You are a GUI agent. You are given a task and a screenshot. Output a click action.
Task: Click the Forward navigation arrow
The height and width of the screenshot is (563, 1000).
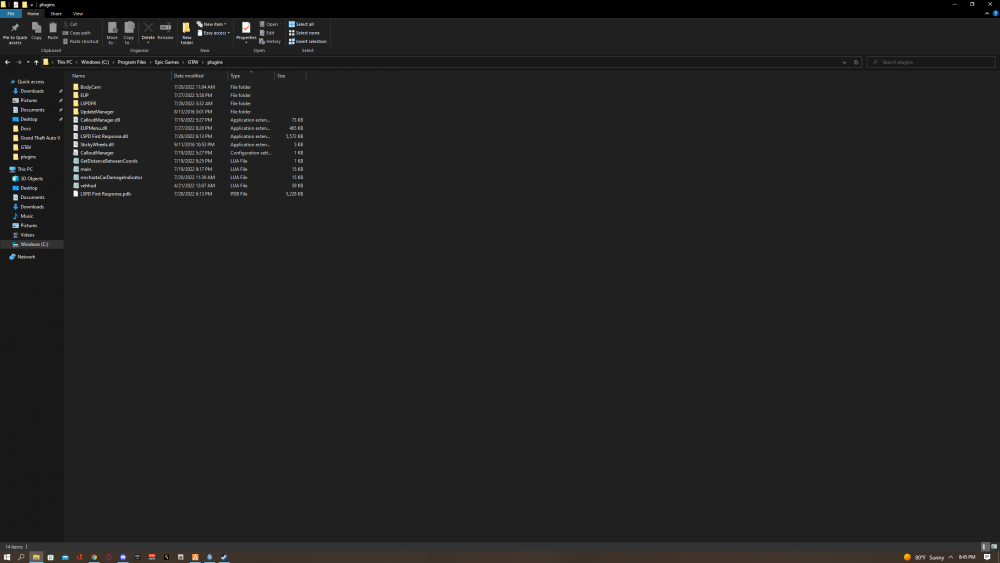tap(18, 62)
